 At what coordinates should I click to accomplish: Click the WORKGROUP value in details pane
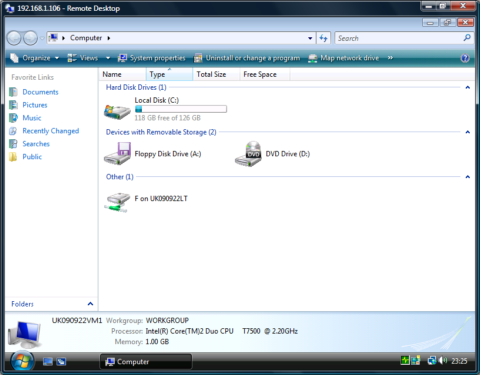[x=167, y=320]
